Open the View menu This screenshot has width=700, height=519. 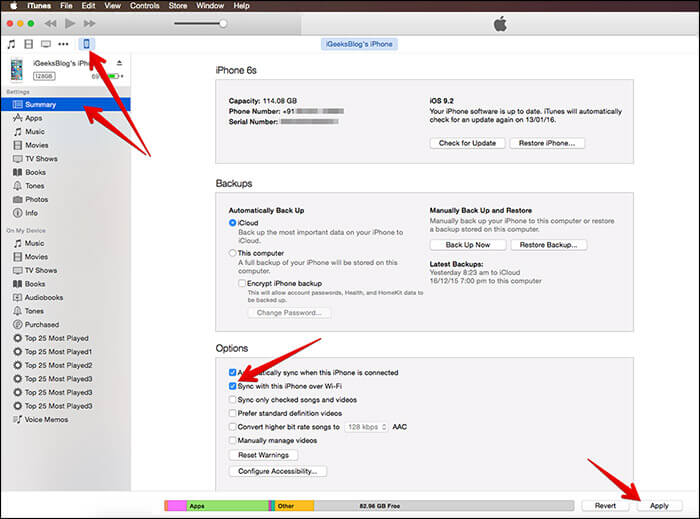[x=112, y=6]
